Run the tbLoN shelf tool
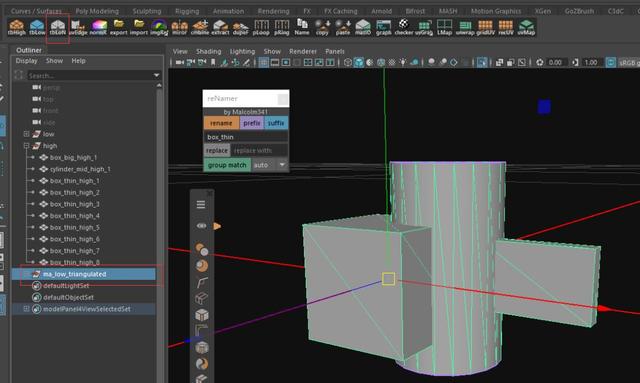 [58, 27]
